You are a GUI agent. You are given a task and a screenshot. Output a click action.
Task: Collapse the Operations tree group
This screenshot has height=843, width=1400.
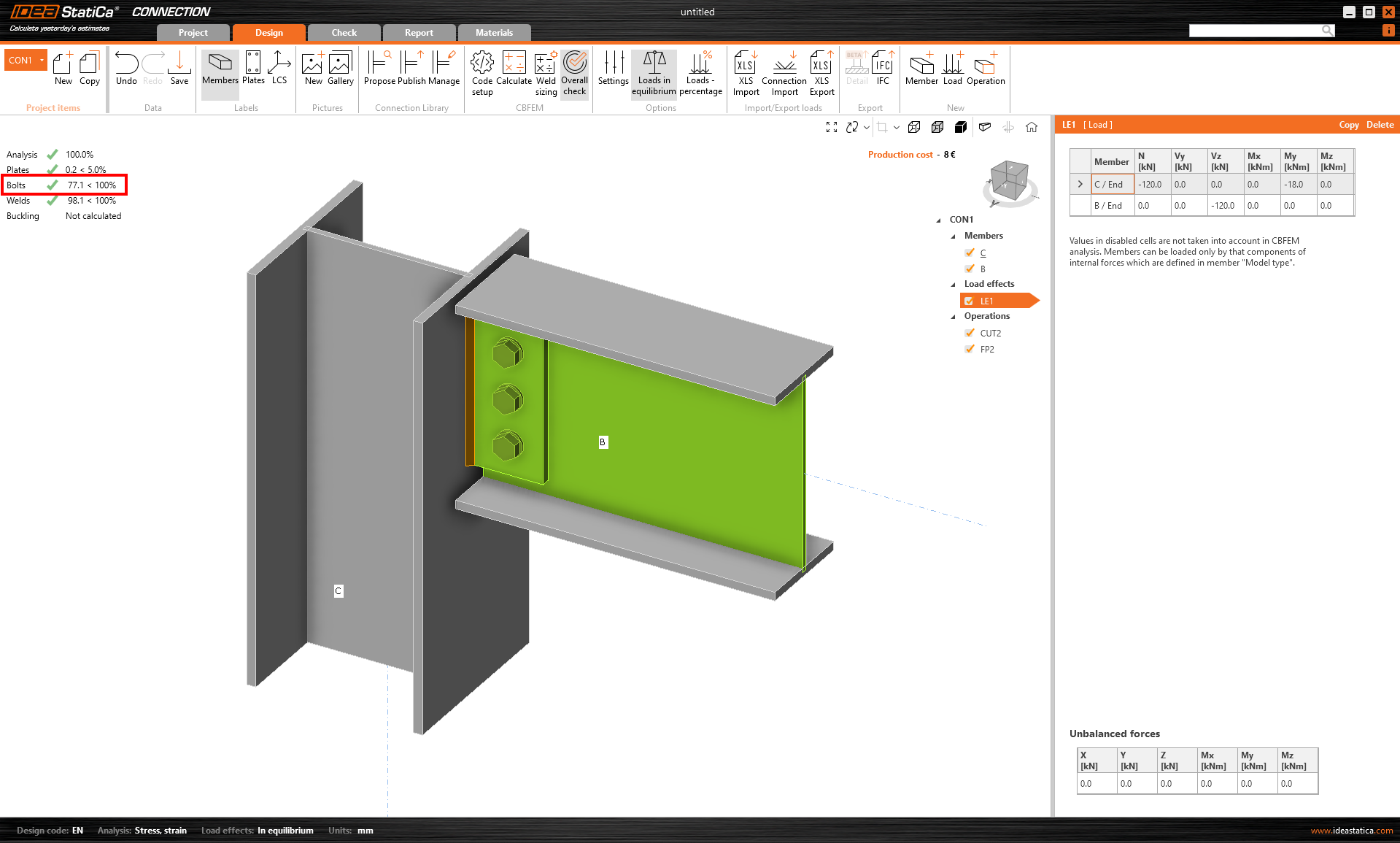953,317
